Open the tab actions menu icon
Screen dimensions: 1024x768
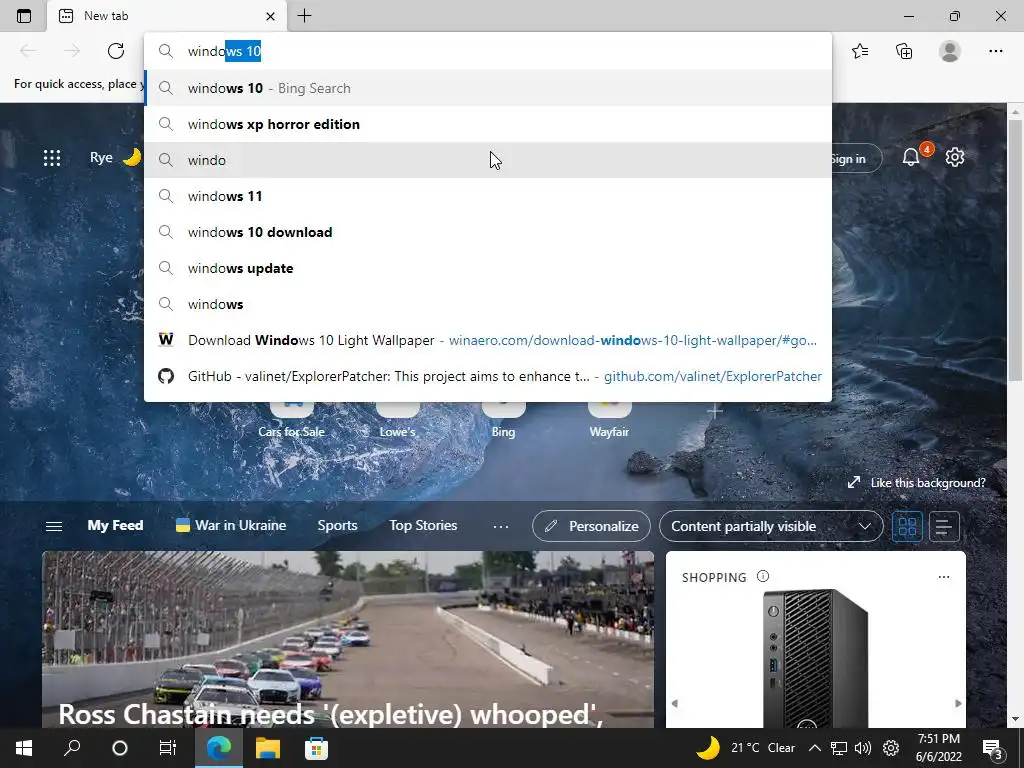pyautogui.click(x=24, y=16)
